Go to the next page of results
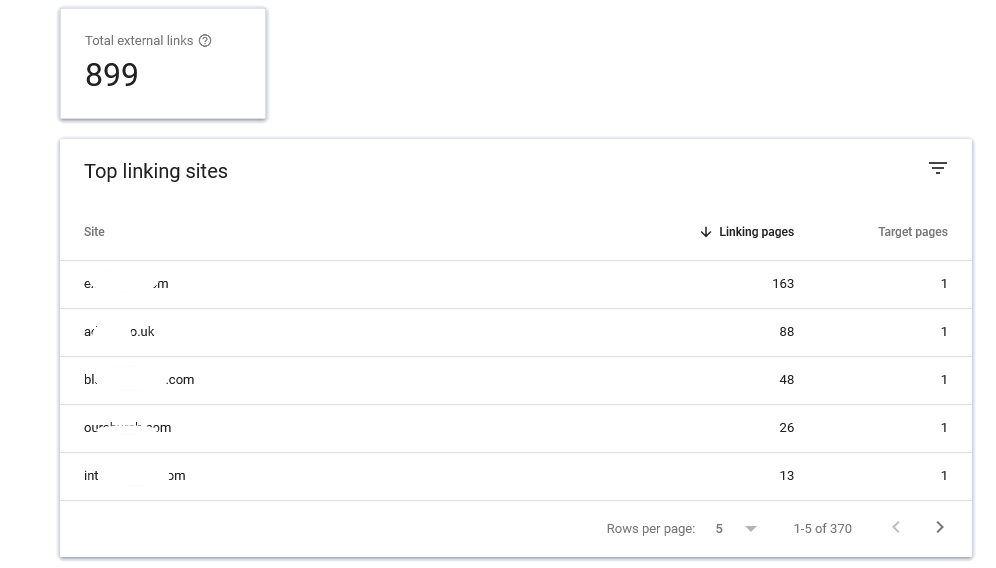Screen dimensions: 996x568 (x=939, y=527)
